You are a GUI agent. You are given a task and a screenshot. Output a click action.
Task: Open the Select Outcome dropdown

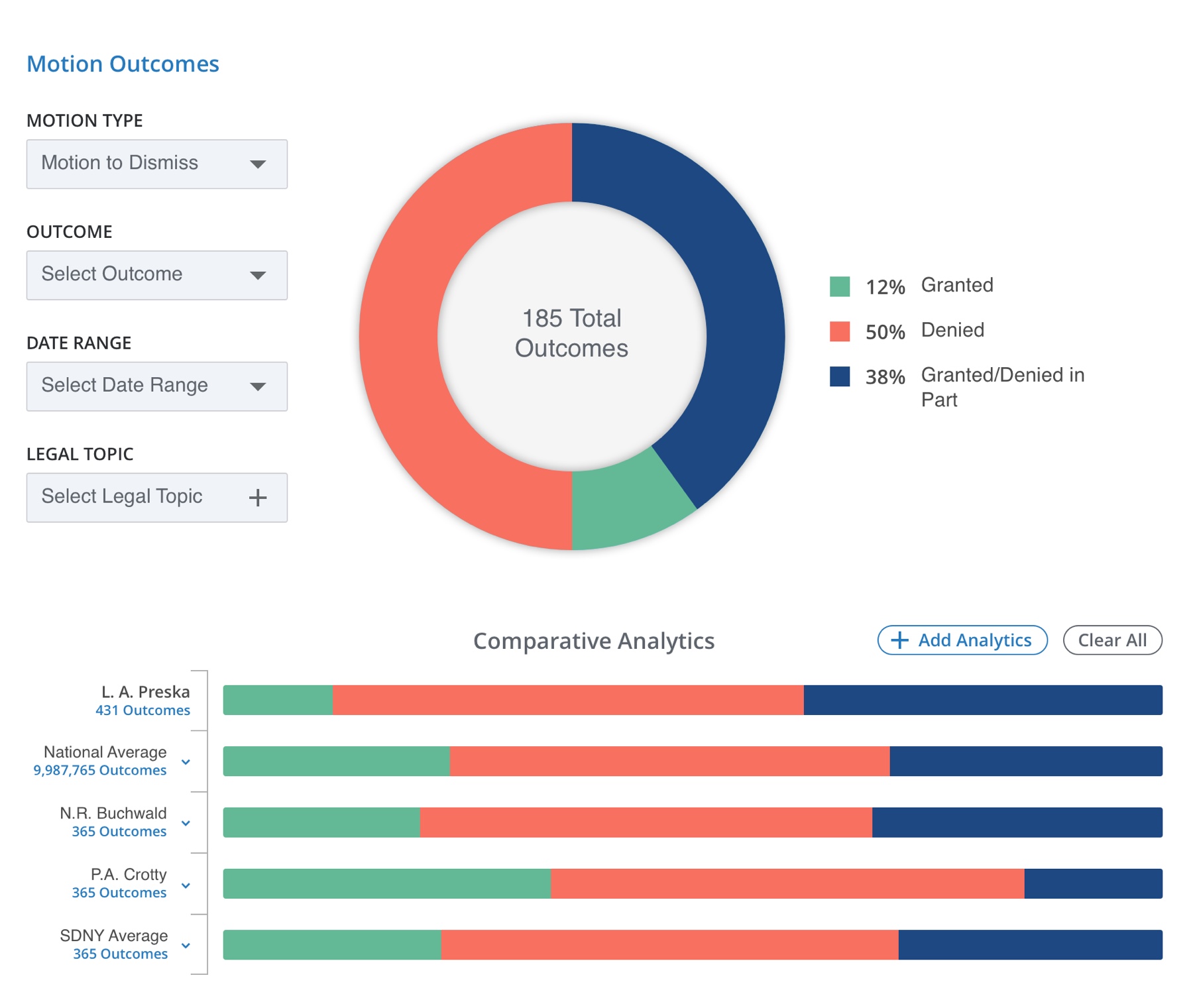click(156, 275)
